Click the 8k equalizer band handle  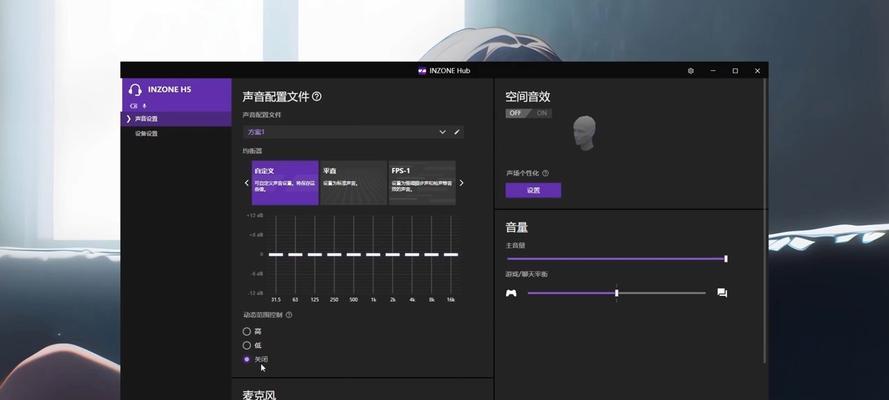click(431, 254)
